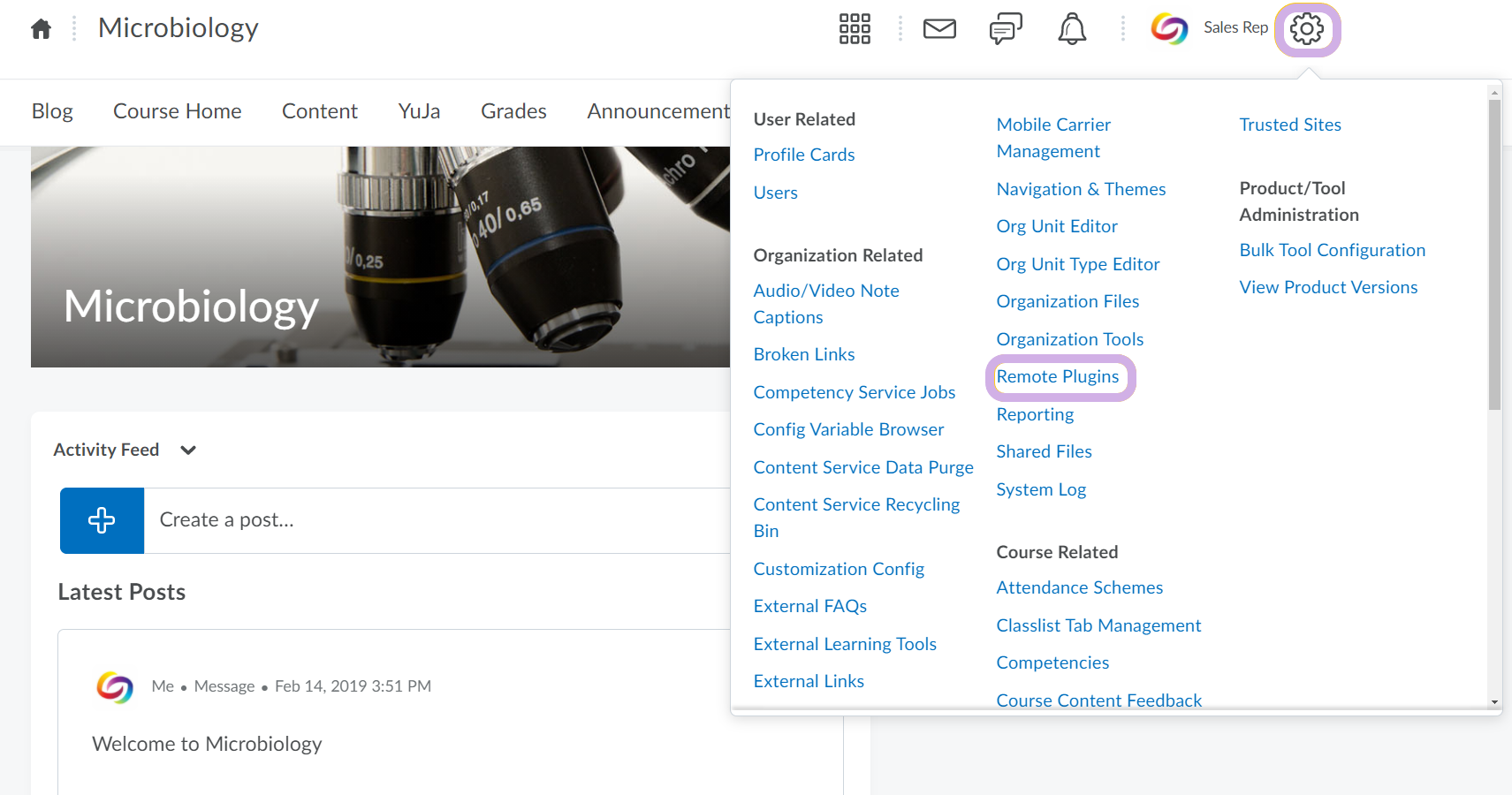Open External FAQs link
Screen dimensions: 1512x795
coord(810,606)
